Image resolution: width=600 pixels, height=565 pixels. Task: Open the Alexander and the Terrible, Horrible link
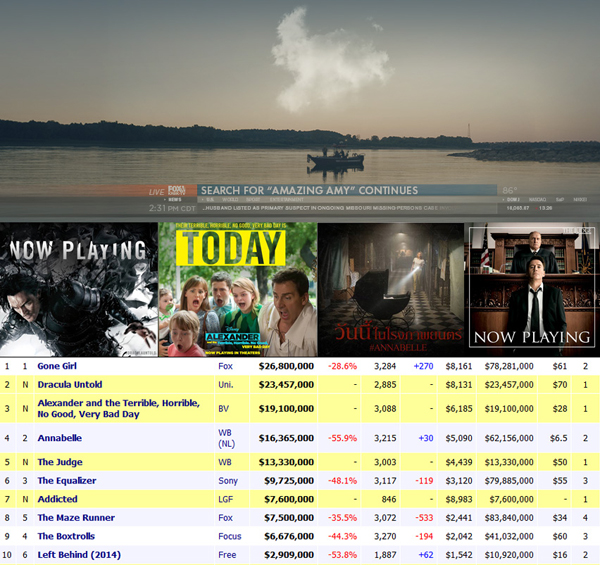point(119,409)
